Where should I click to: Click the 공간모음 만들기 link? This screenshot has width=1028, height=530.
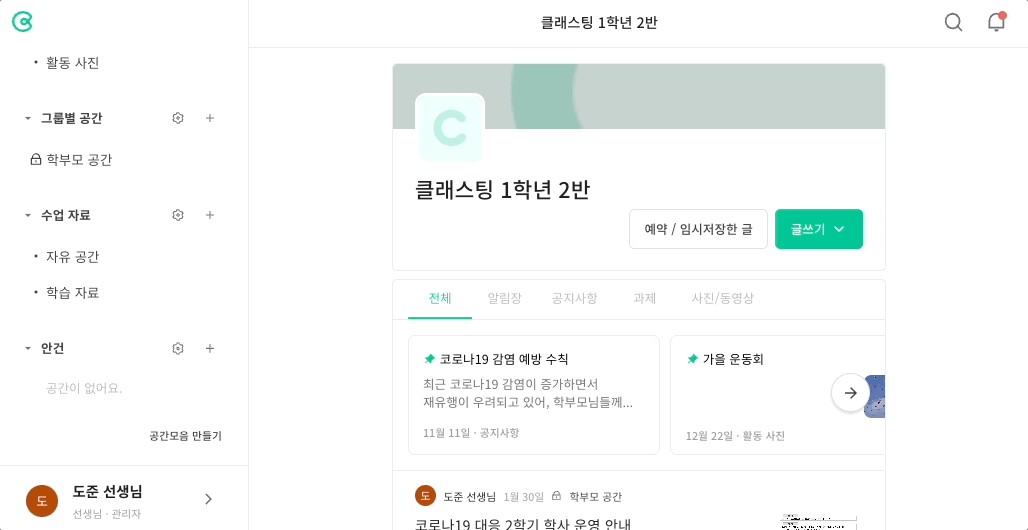tap(186, 436)
